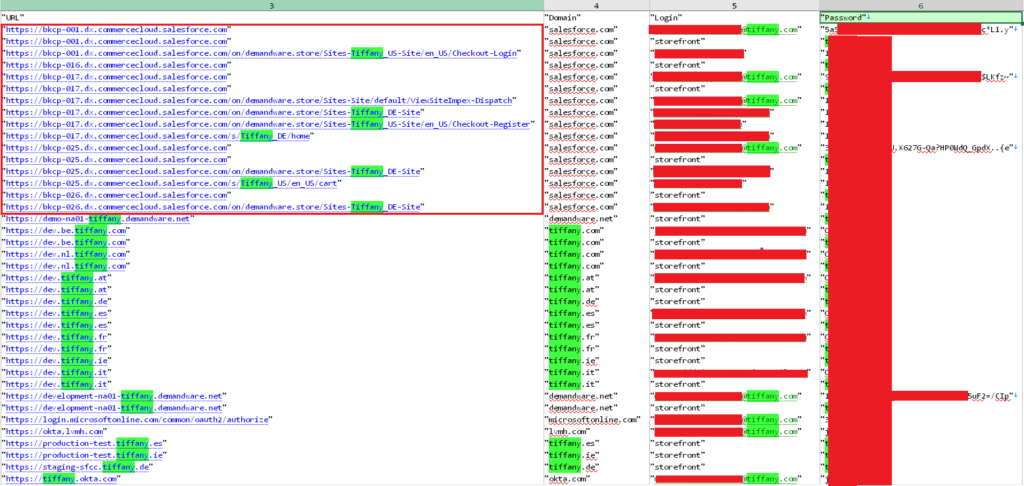Select column header 4
The height and width of the screenshot is (486, 1024).
coord(596,5)
